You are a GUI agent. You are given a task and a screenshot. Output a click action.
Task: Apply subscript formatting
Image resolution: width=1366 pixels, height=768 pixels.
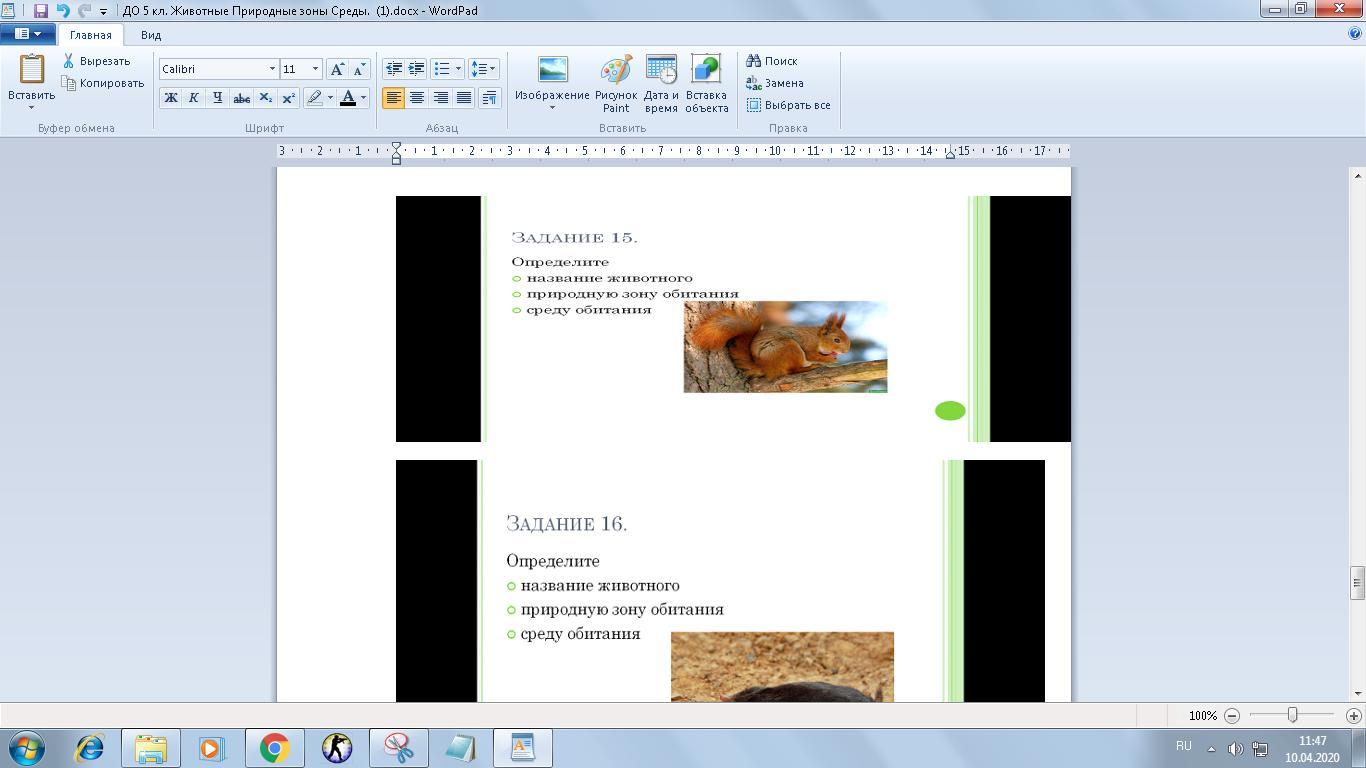(265, 98)
